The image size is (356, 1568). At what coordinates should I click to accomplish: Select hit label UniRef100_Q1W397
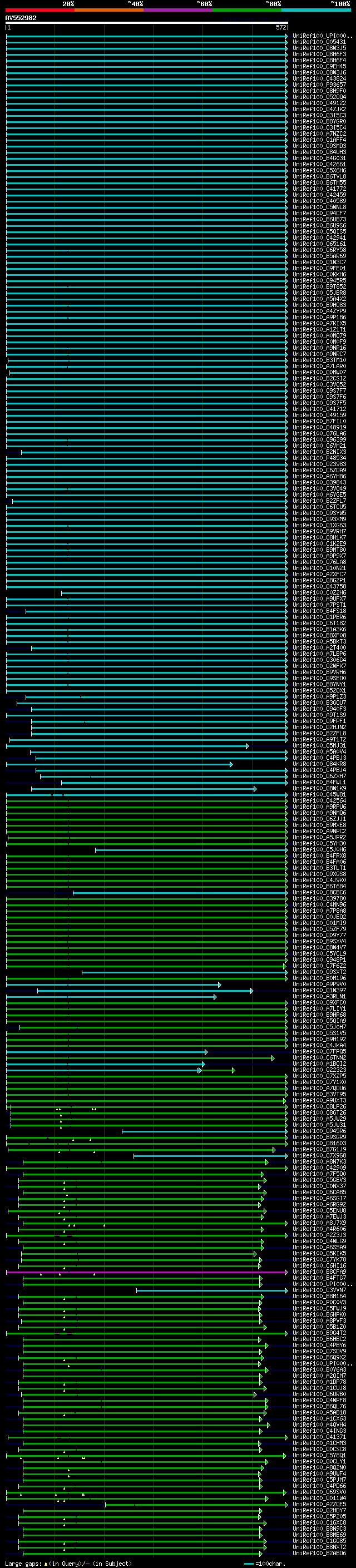(x=319, y=990)
